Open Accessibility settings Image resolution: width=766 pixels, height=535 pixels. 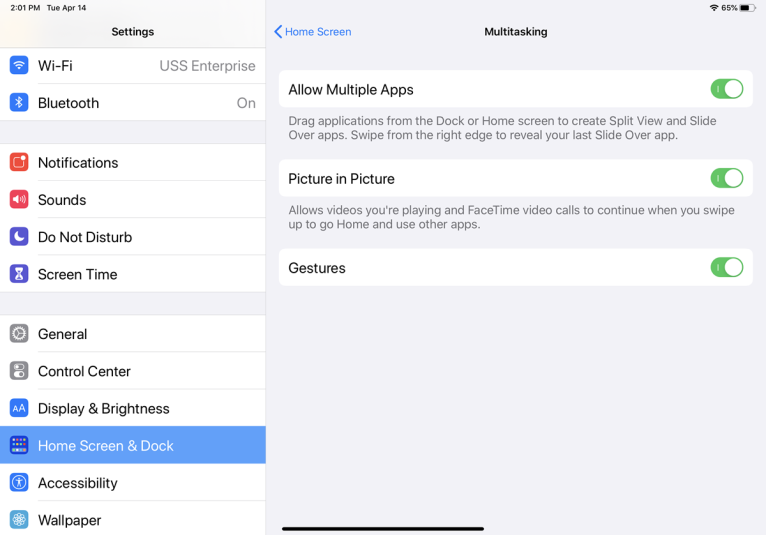[x=133, y=482]
